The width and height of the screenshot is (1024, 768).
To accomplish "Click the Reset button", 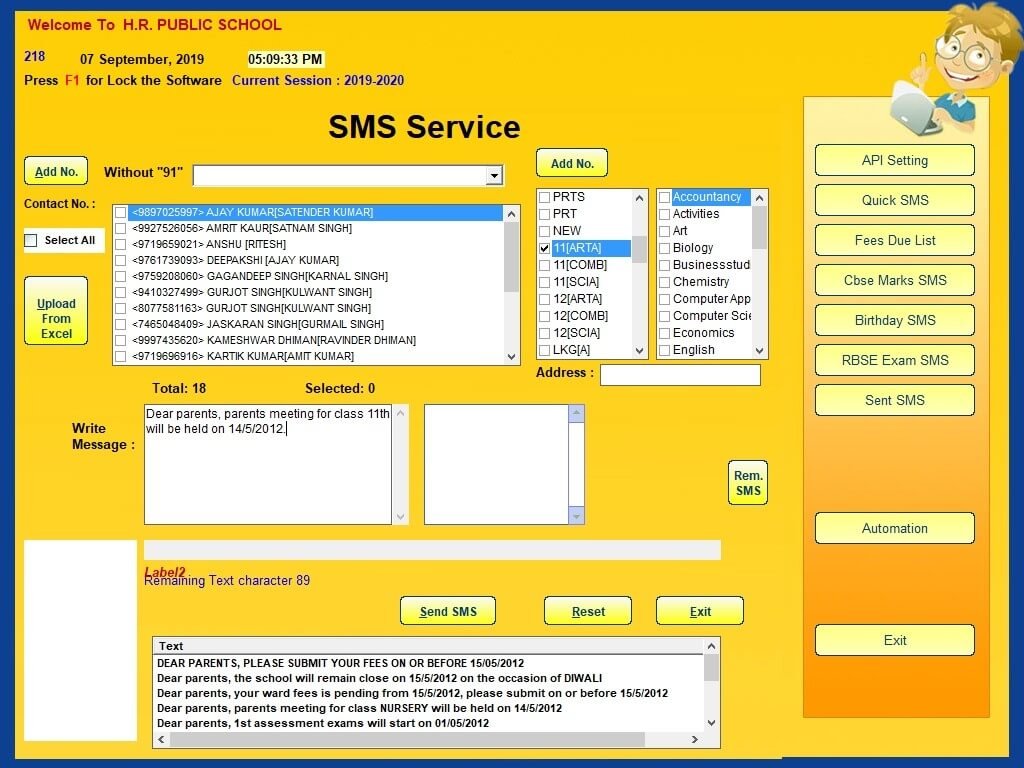I will [588, 611].
